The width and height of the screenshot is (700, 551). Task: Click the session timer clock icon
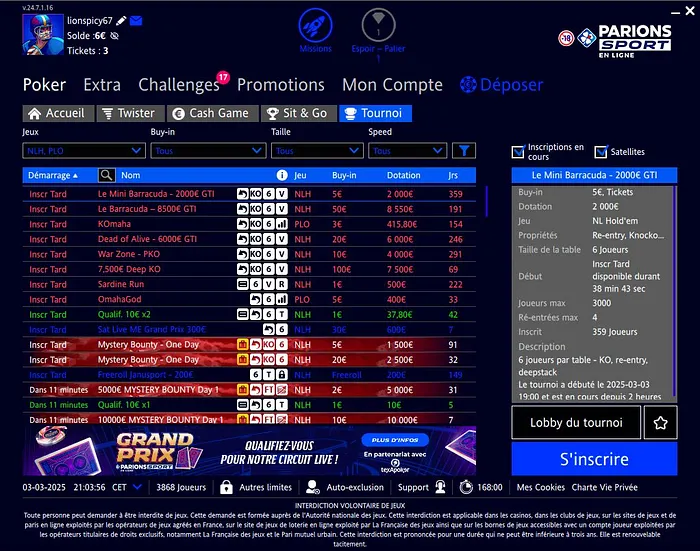coord(466,487)
